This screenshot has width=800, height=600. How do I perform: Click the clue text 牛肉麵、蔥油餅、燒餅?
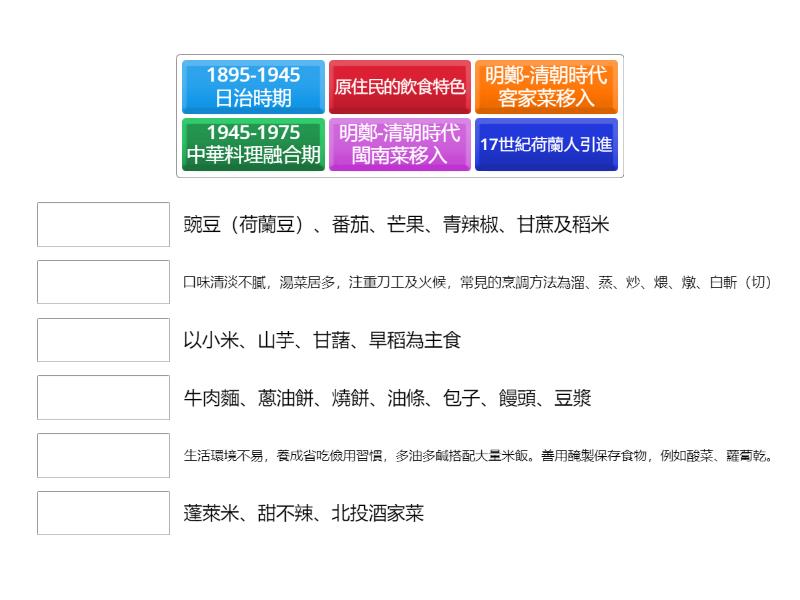point(387,398)
